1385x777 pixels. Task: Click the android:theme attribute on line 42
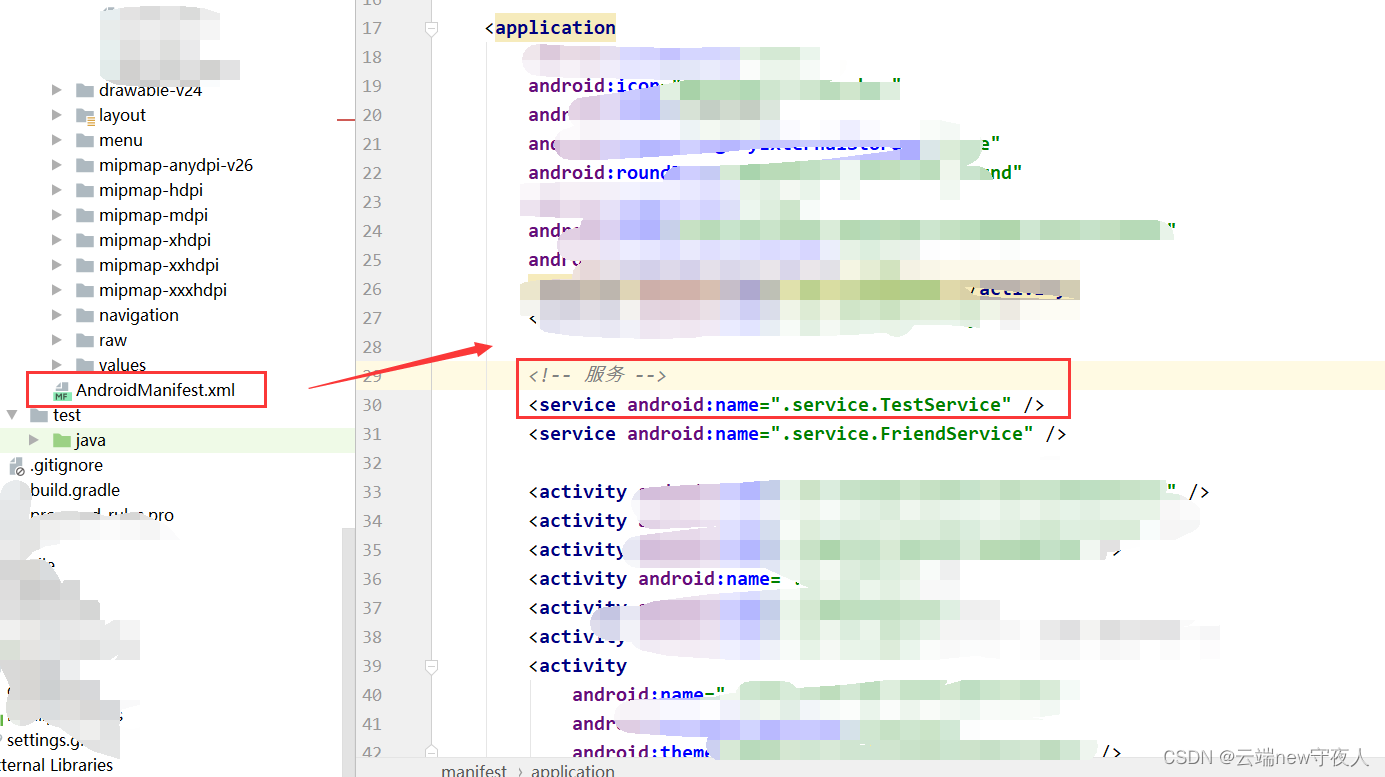pyautogui.click(x=641, y=753)
